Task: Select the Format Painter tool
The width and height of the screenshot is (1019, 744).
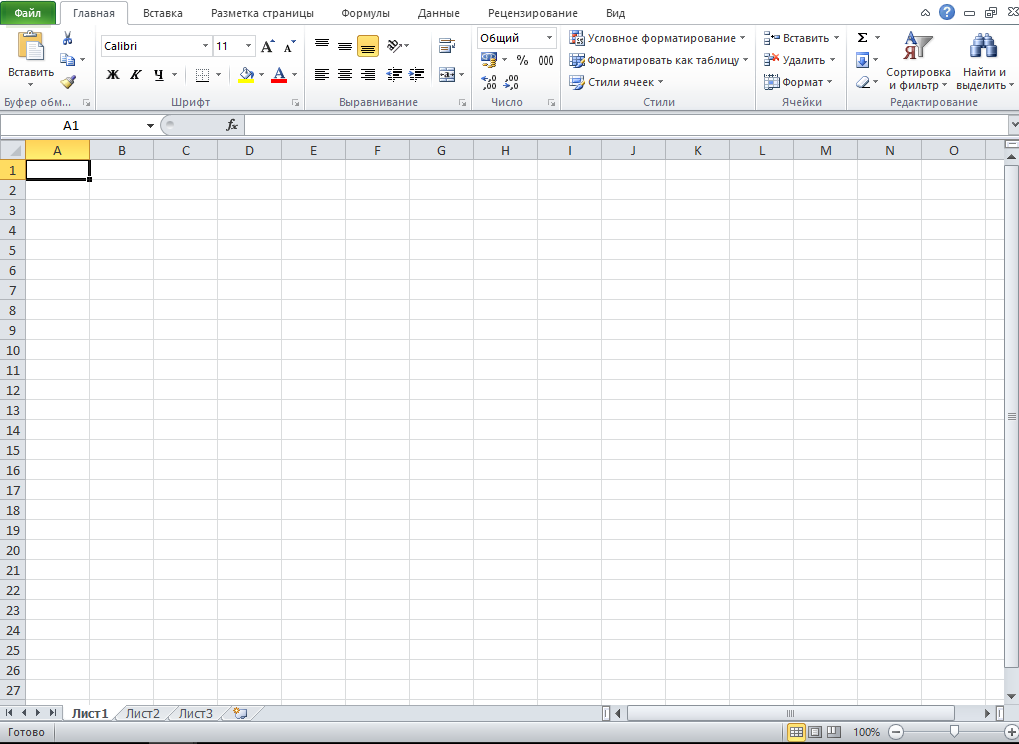Action: point(68,82)
